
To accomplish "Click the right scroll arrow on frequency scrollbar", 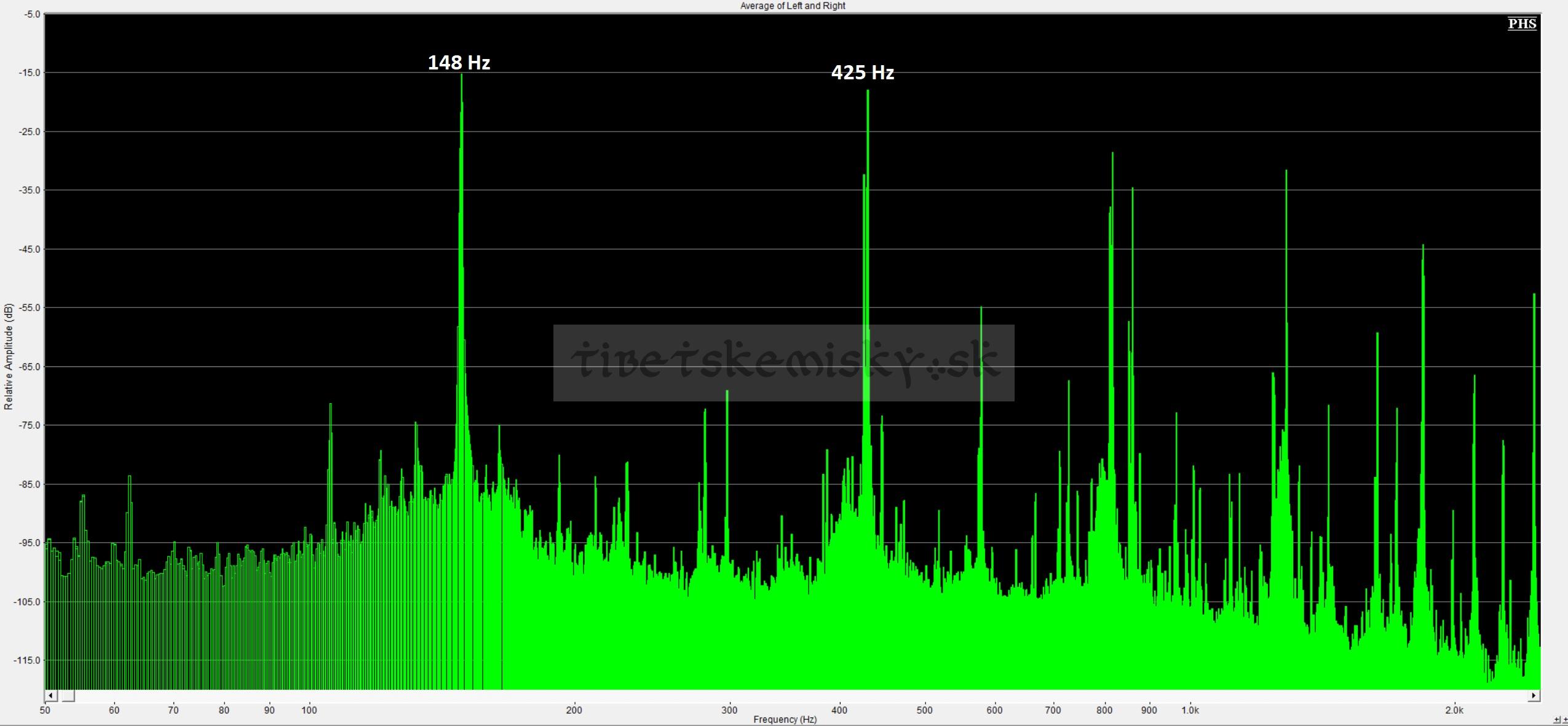I will tap(1534, 696).
